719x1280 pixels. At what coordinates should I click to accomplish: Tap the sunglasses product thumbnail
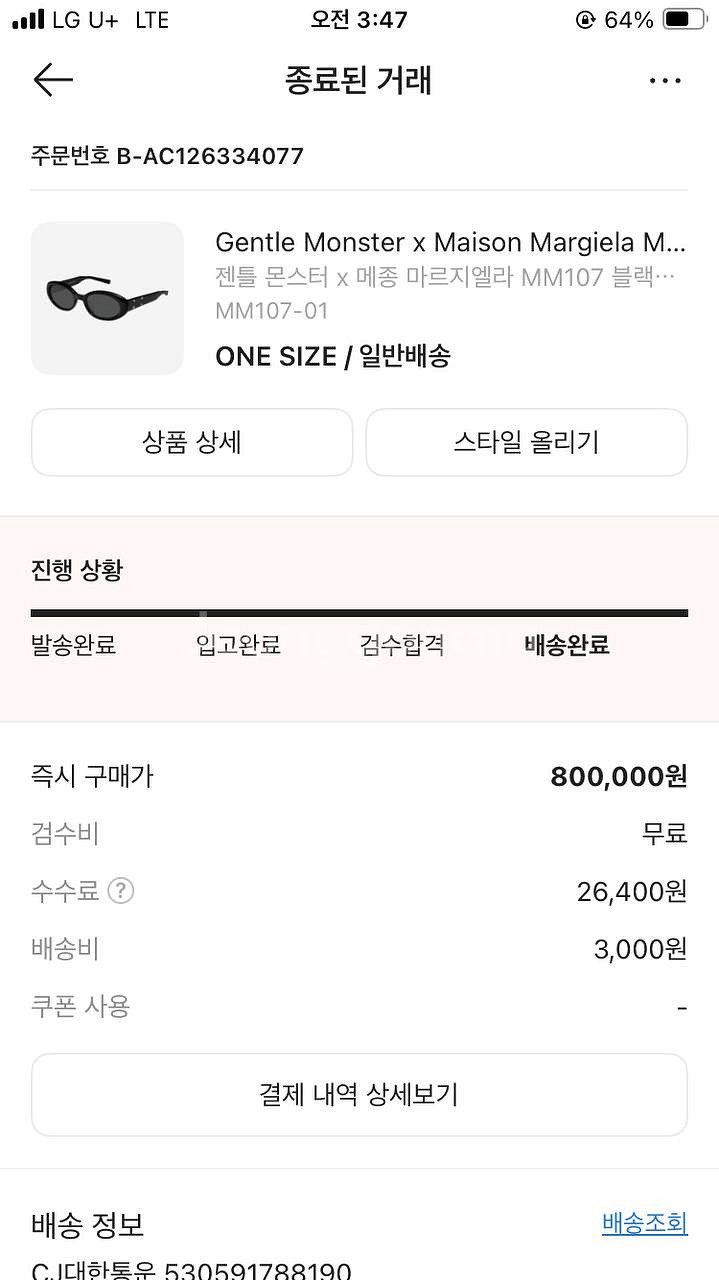coord(108,298)
